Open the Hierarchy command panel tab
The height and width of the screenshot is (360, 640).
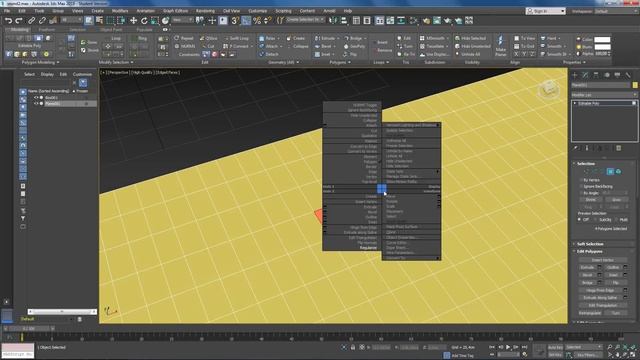click(596, 75)
